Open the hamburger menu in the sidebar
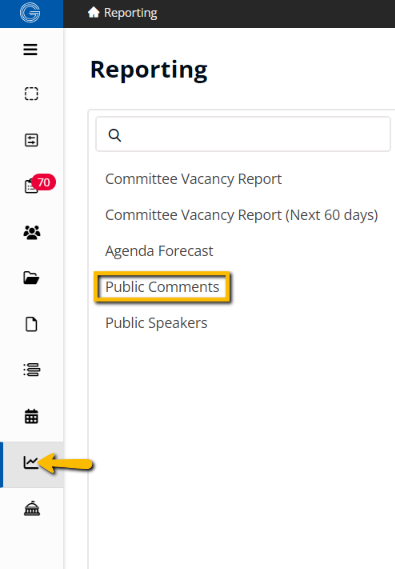This screenshot has width=395, height=569. point(30,49)
